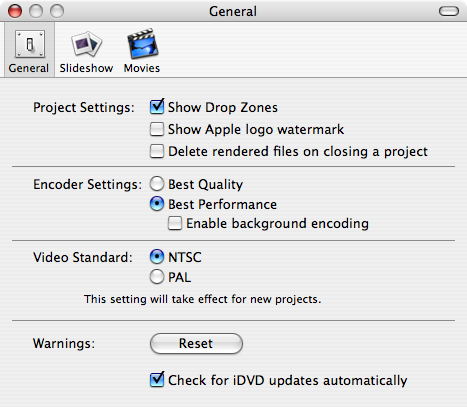Click the toolbar toggle pill button
The width and height of the screenshot is (467, 407).
pyautogui.click(x=449, y=11)
